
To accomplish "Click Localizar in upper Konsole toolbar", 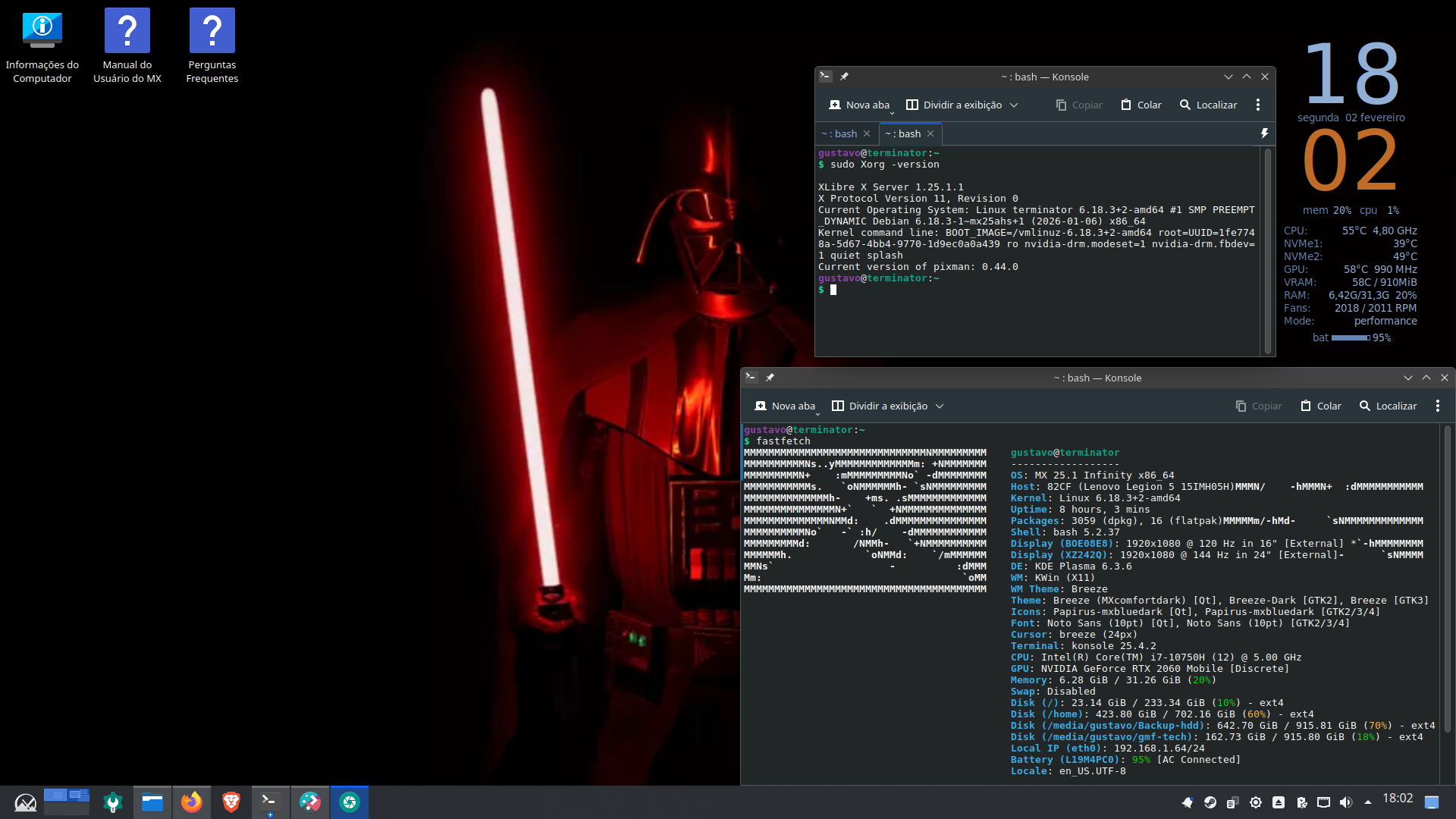I will pos(1208,105).
